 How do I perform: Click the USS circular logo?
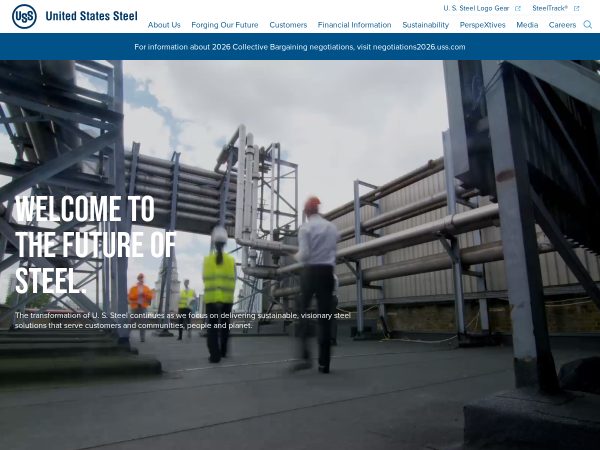(24, 16)
